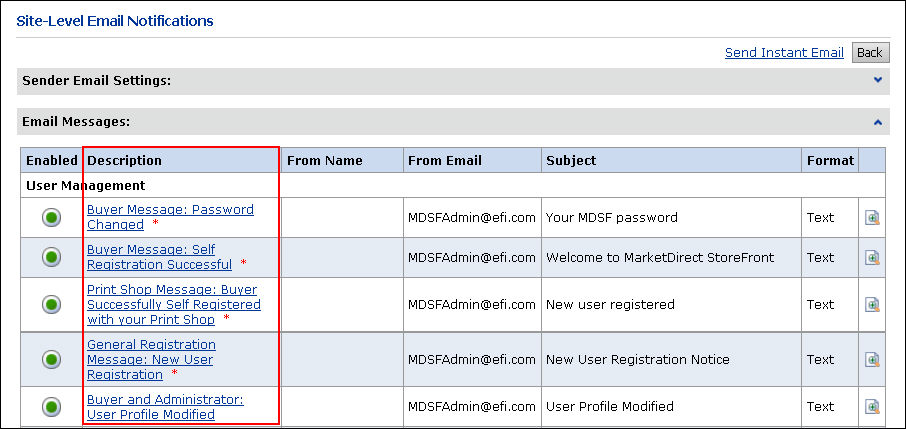Viewport: 906px width, 429px height.
Task: Toggle enabled status for General Registration Message
Action: point(51,360)
